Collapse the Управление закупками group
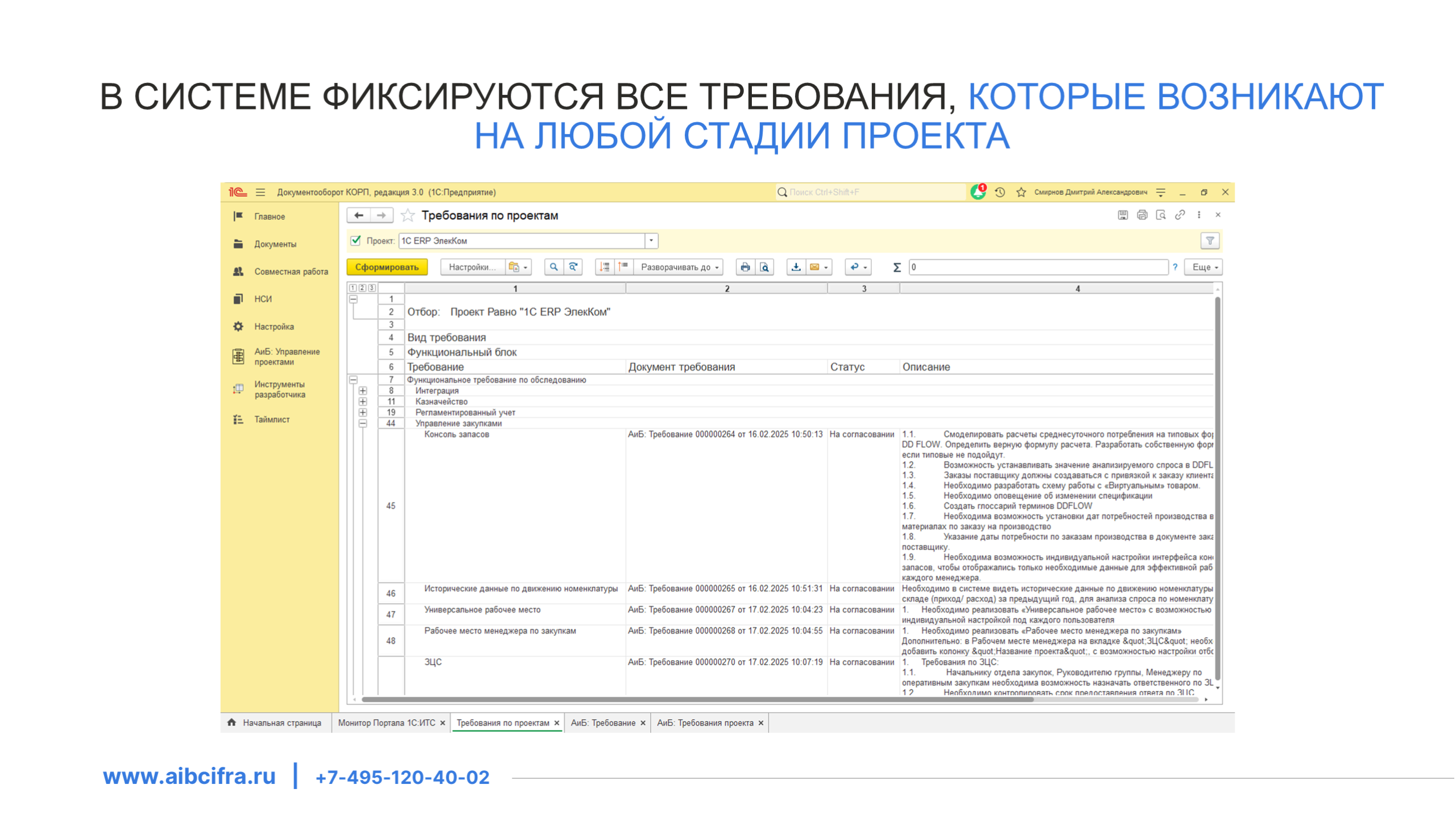Screen dimensions: 1456x818 [363, 423]
